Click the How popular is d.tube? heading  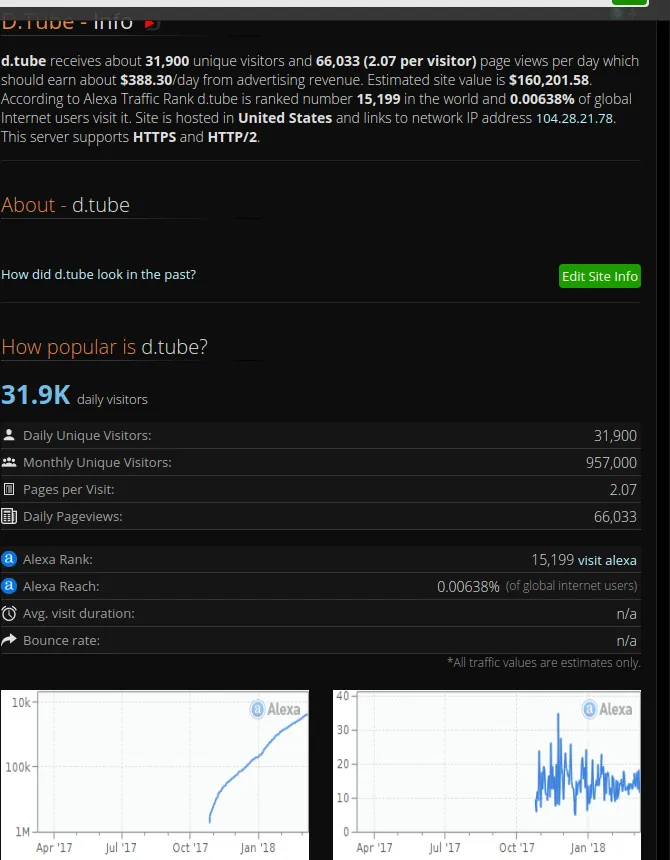pyautogui.click(x=104, y=347)
